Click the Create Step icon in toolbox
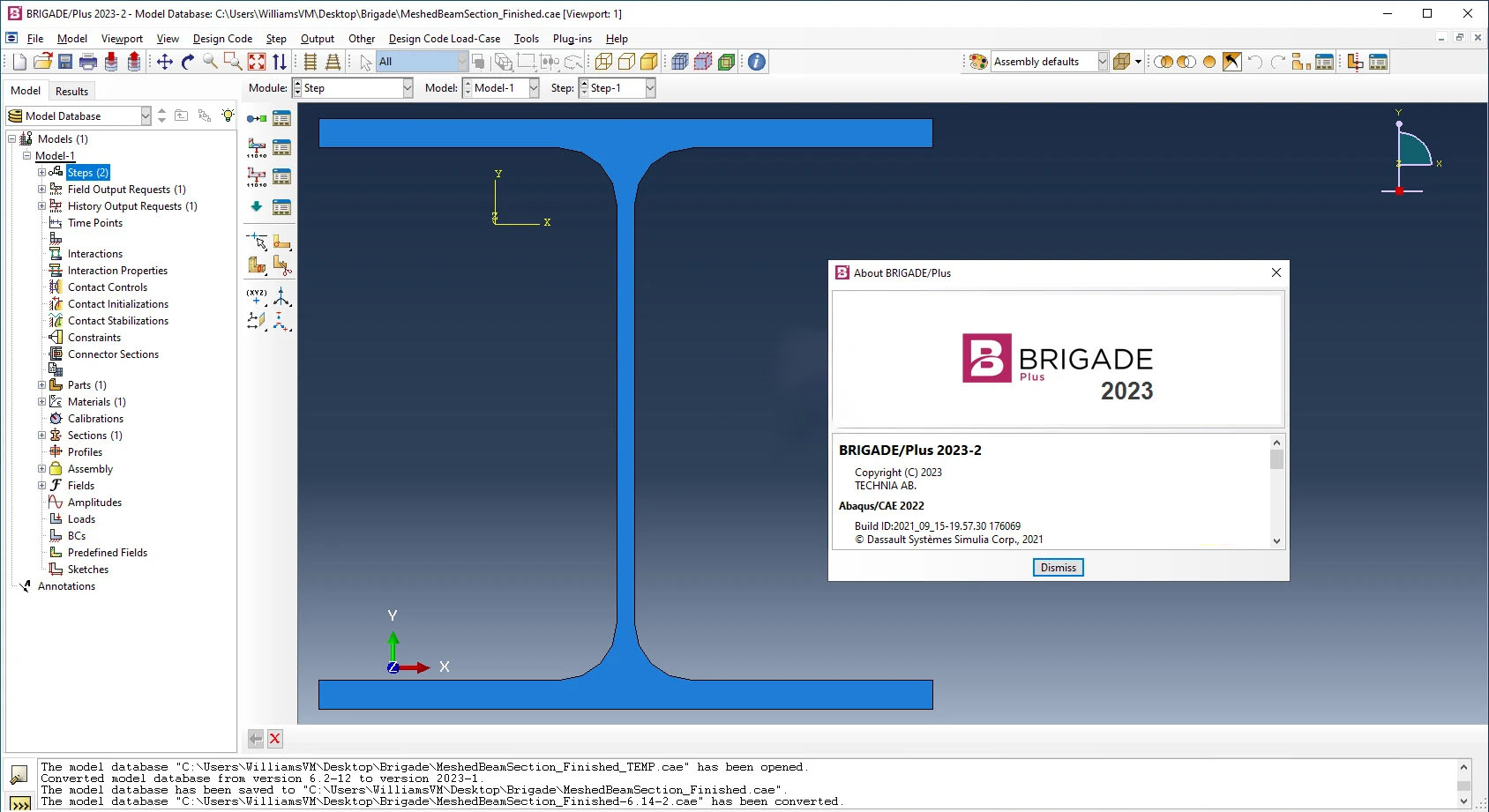This screenshot has height=812, width=1489. click(257, 119)
